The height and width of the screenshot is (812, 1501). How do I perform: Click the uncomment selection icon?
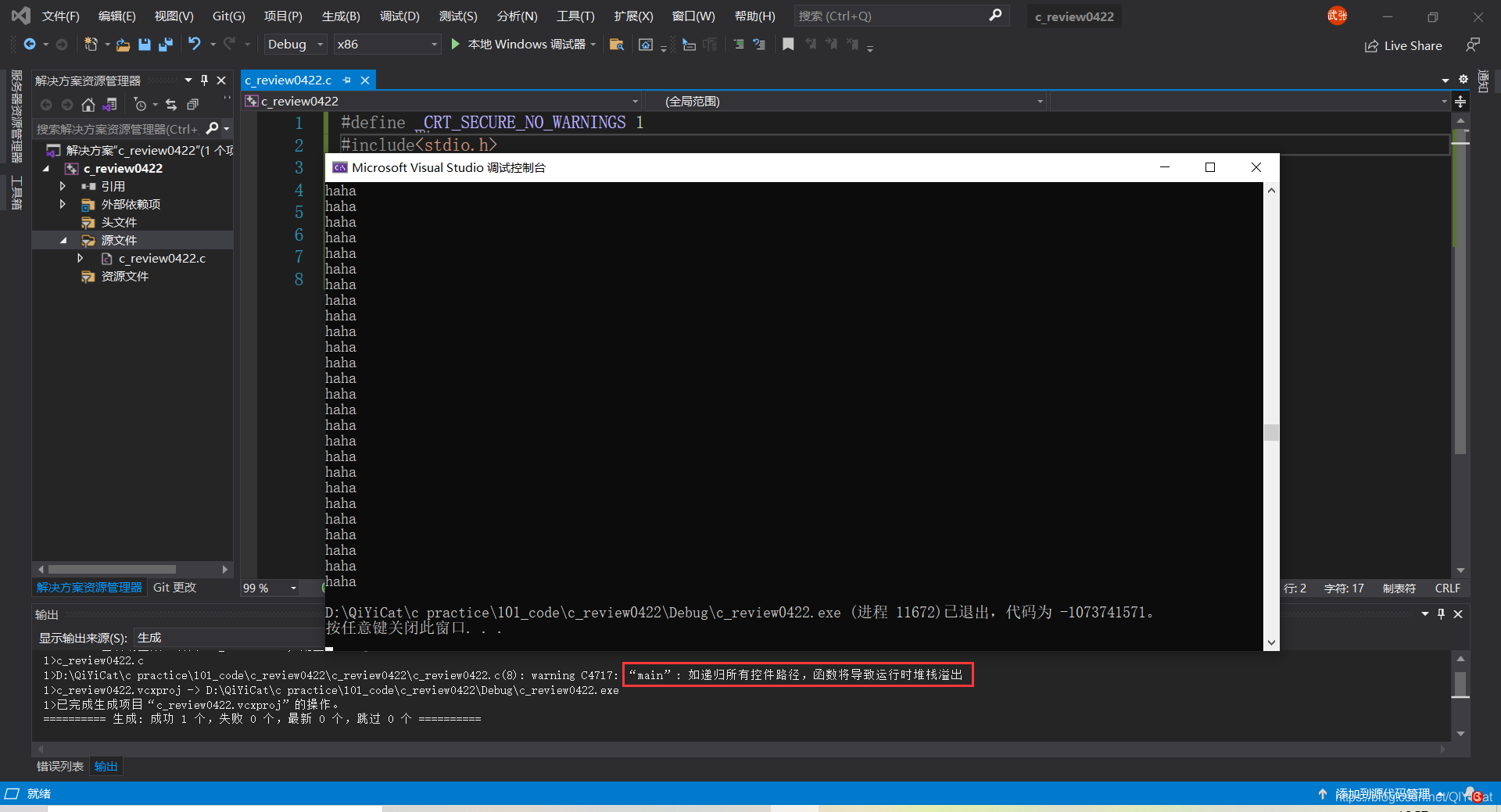pyautogui.click(x=759, y=45)
